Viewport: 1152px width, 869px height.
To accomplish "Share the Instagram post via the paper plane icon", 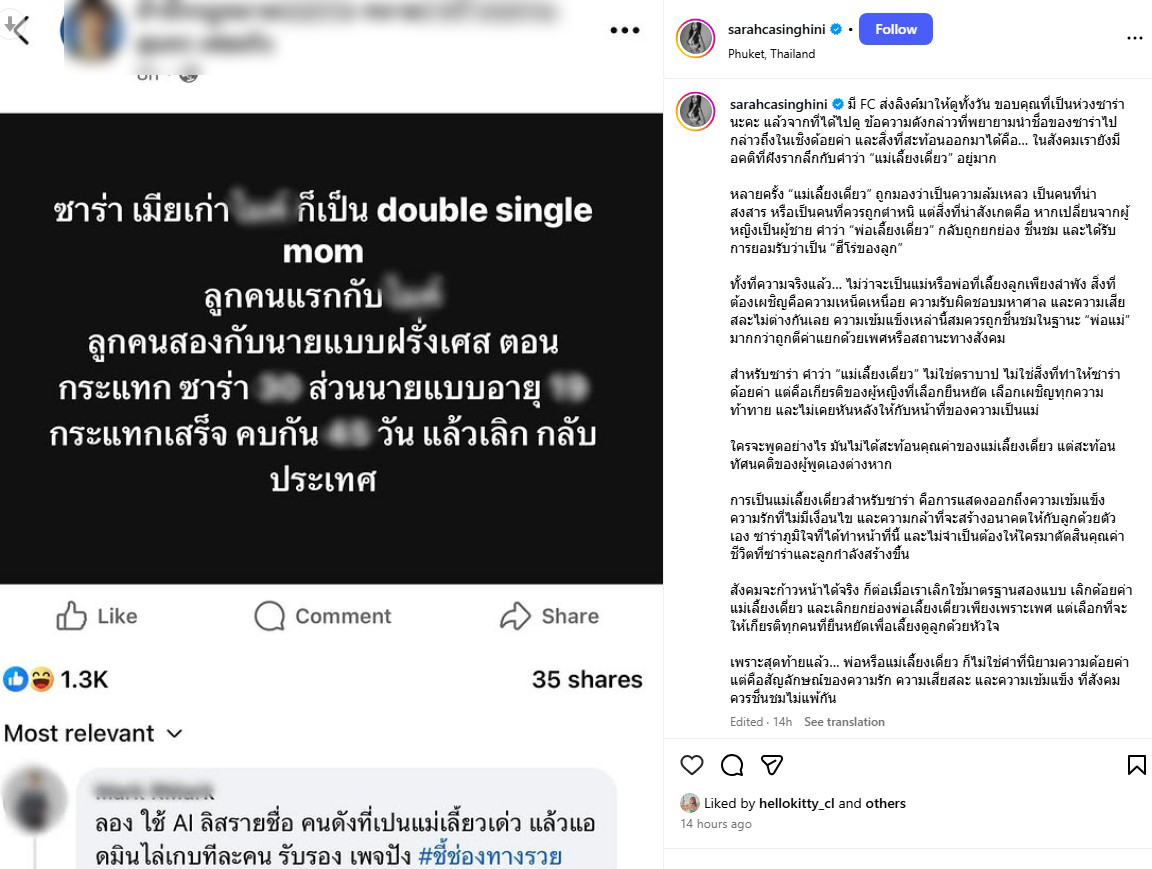I will point(771,765).
